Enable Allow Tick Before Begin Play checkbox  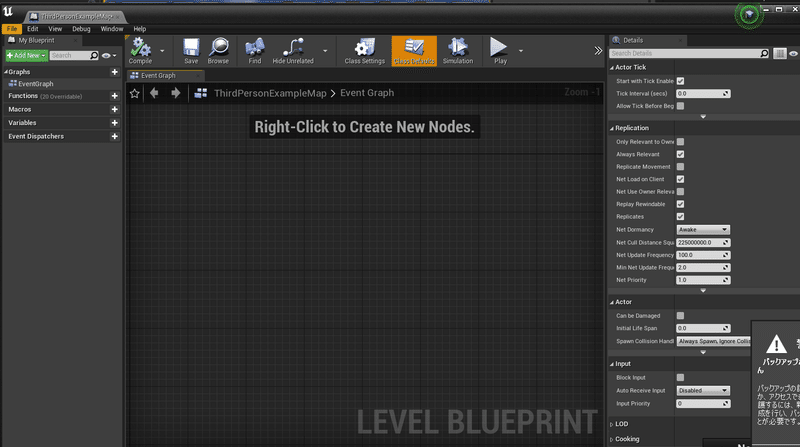[680, 106]
